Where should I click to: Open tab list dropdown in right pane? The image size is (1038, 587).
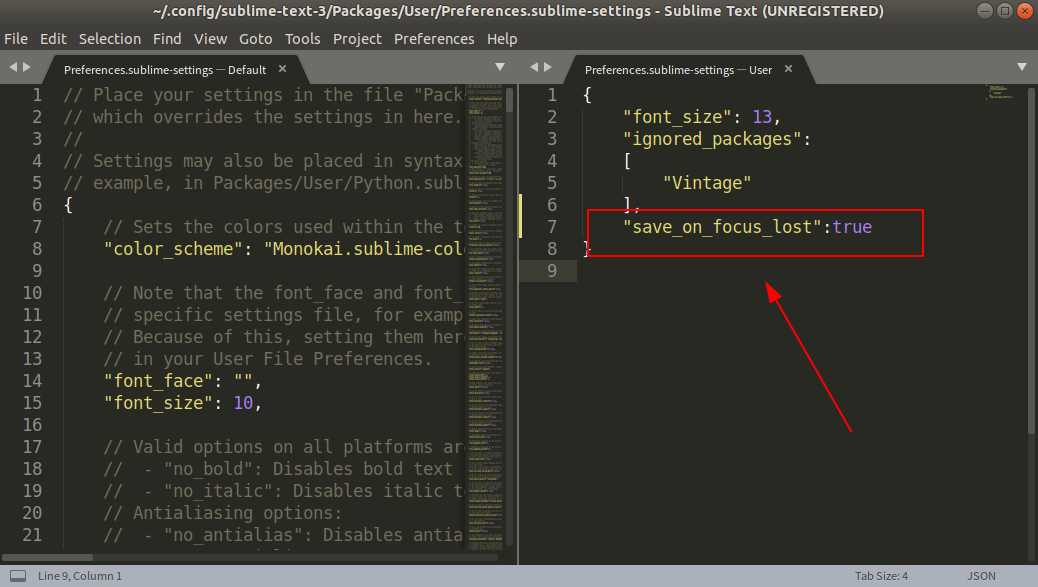pos(1022,67)
